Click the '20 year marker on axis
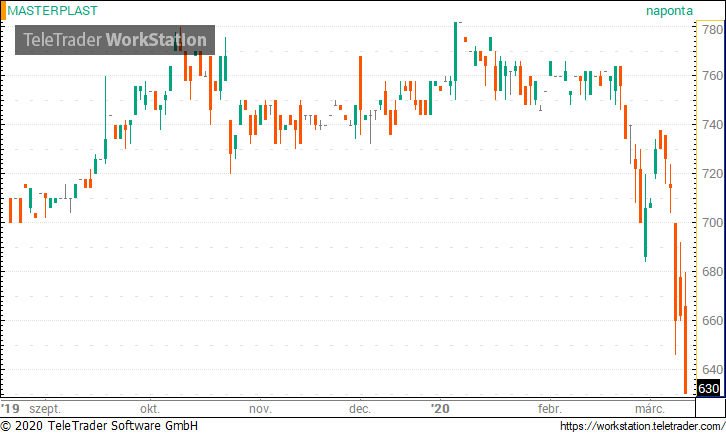Screen dimensions: 726x435 pos(440,409)
